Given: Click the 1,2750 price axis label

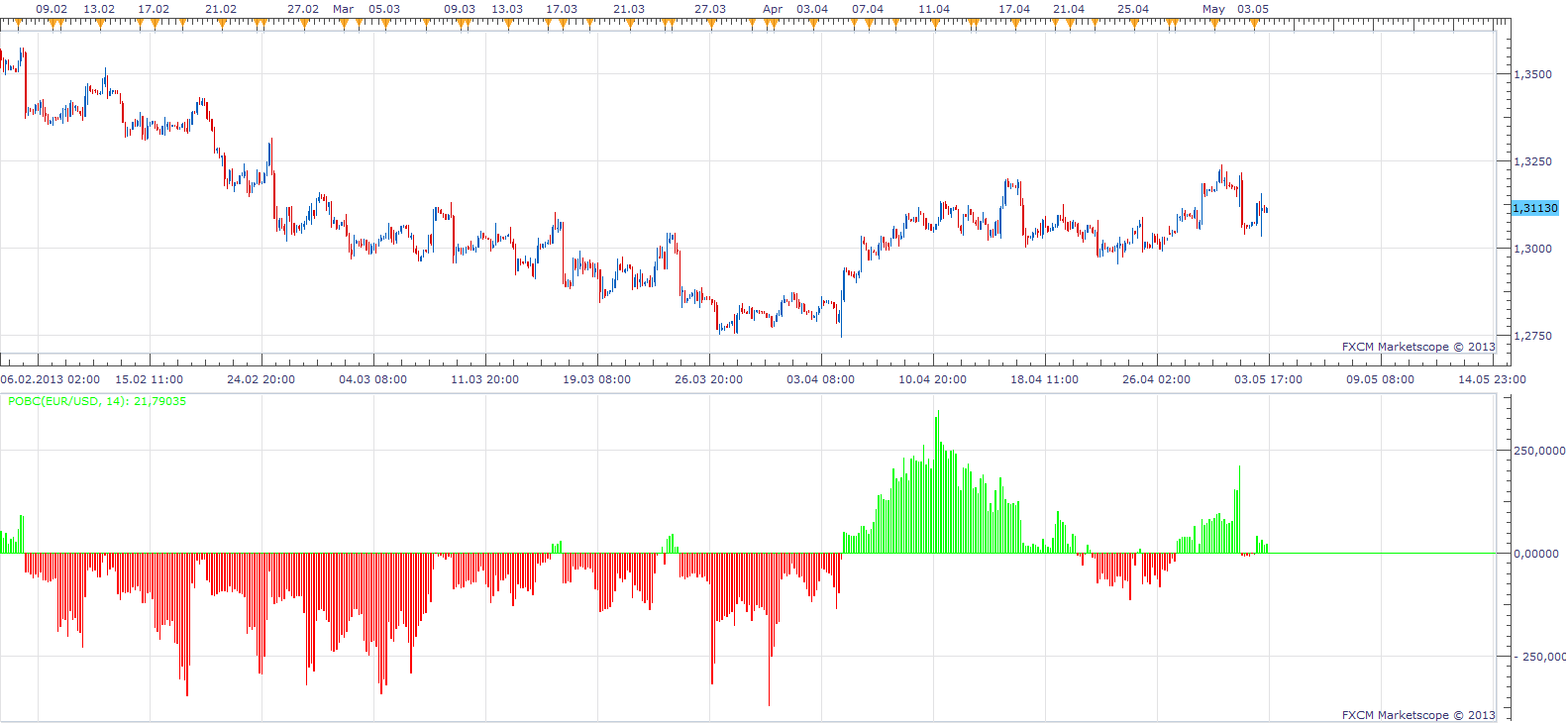Looking at the screenshot, I should [1533, 336].
